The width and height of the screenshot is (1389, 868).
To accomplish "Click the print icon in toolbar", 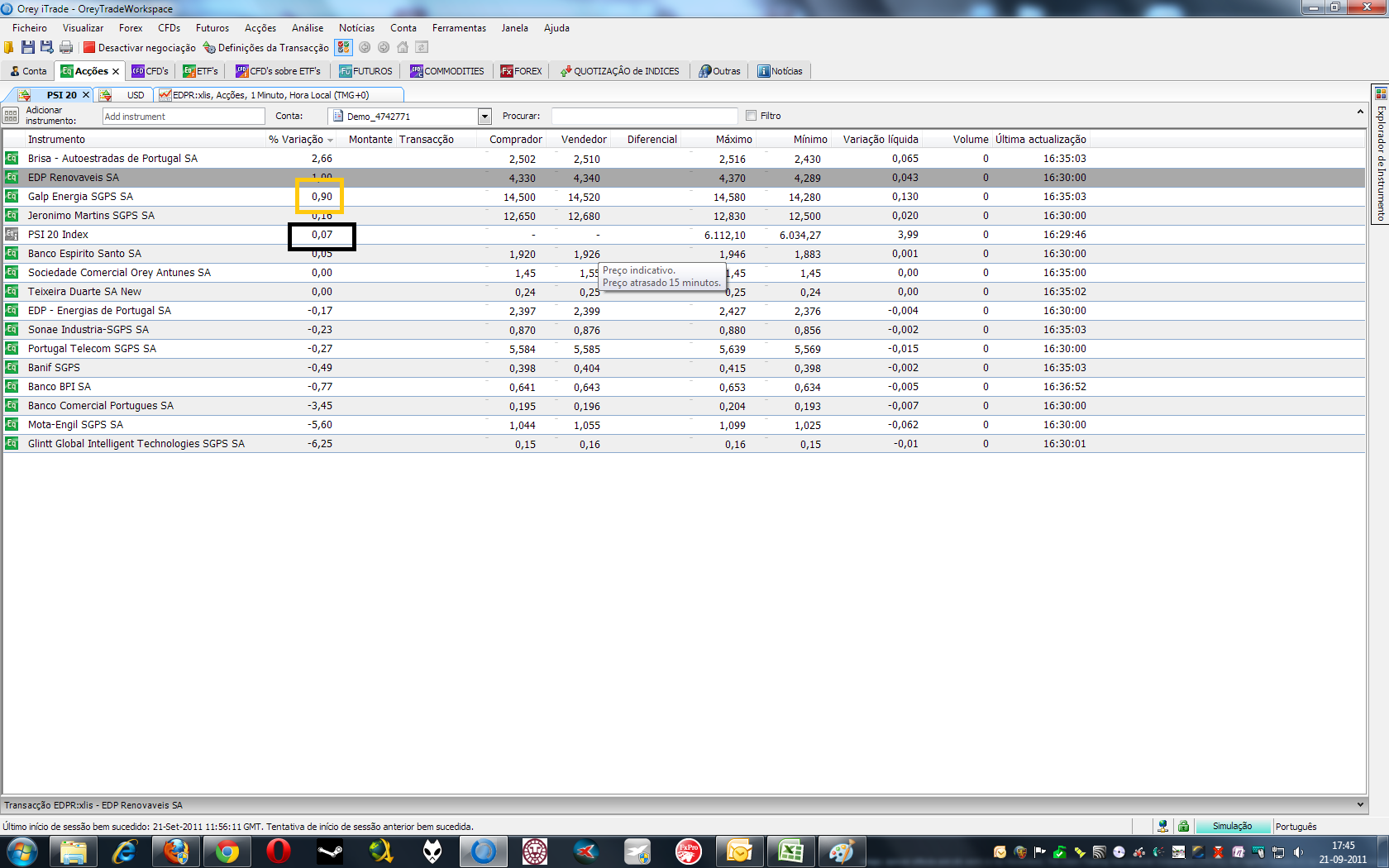I will pos(66,48).
